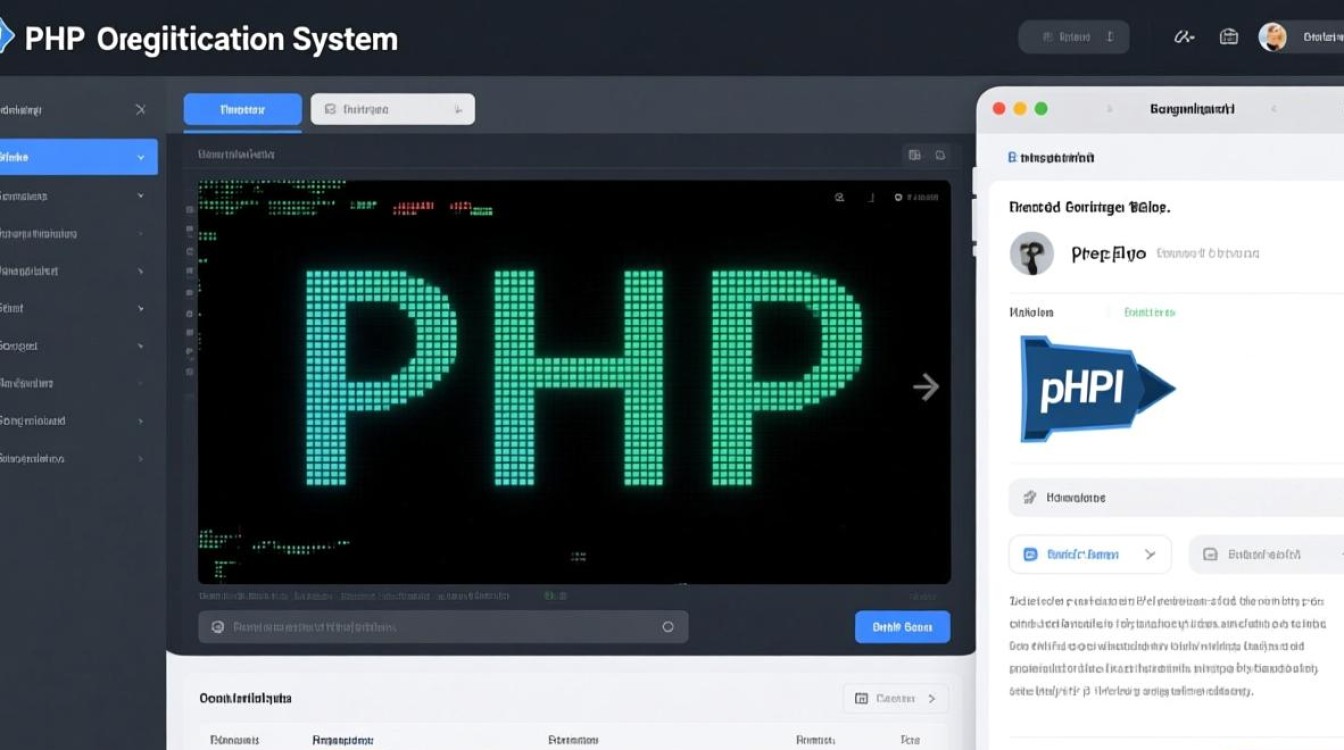Viewport: 1344px width, 750px height.
Task: Click the blue arrow logo beside the app title
Action: click(8, 35)
